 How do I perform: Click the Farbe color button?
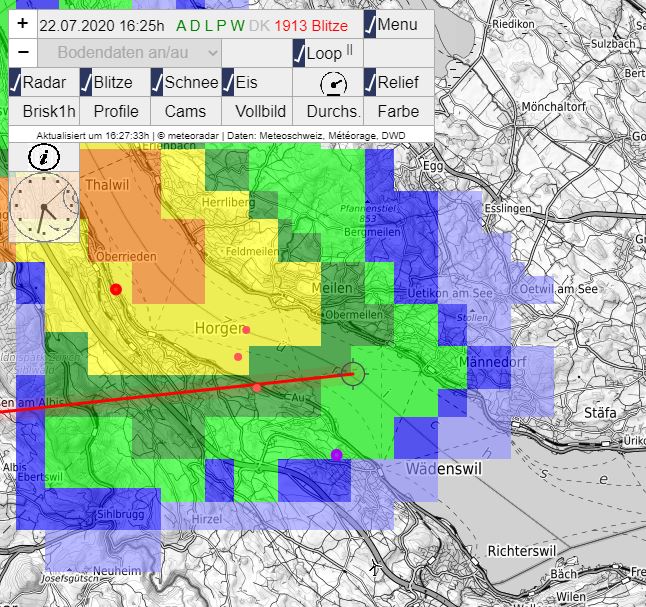[x=399, y=111]
